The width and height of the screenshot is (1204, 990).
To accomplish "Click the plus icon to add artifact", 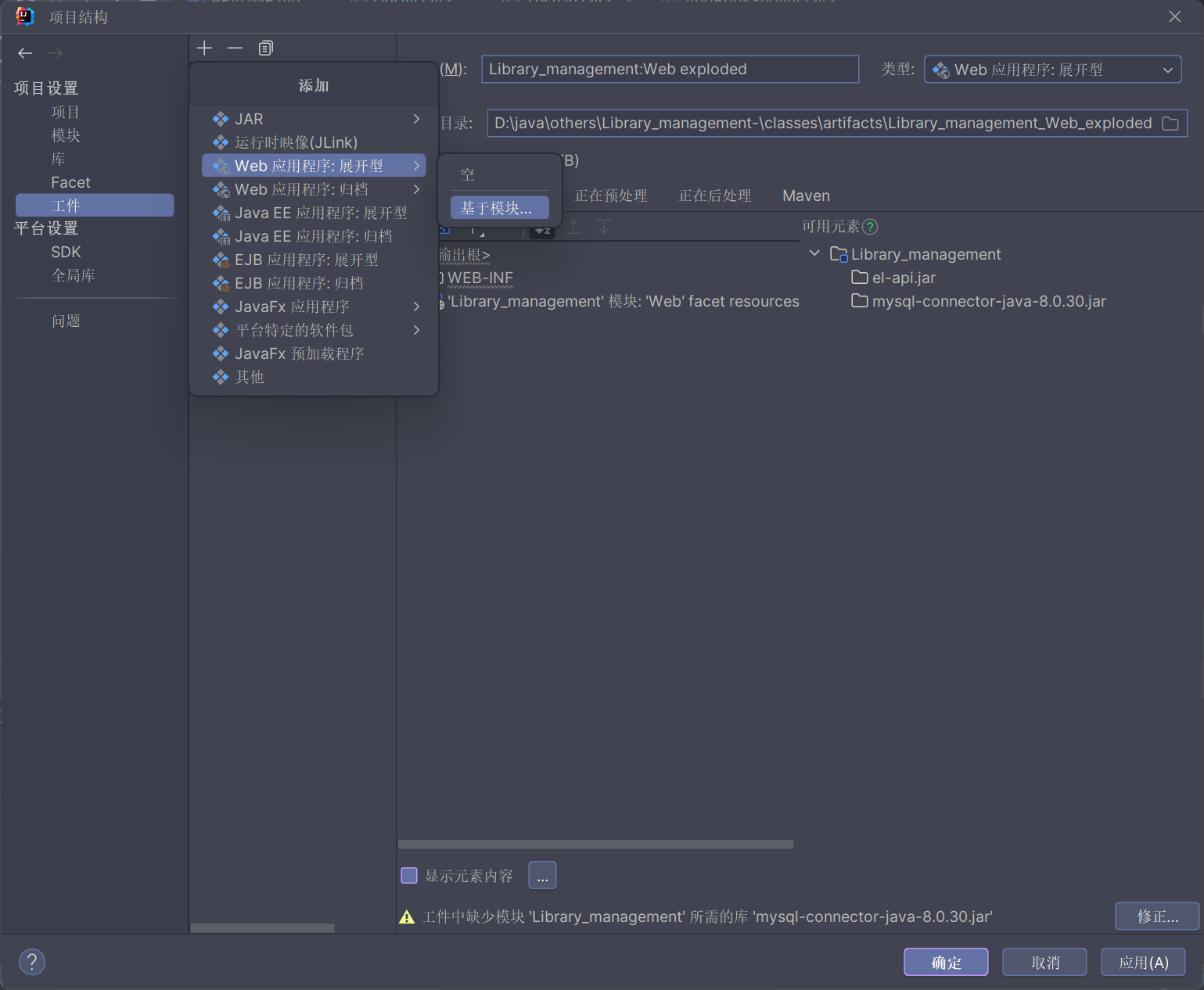I will [x=204, y=48].
